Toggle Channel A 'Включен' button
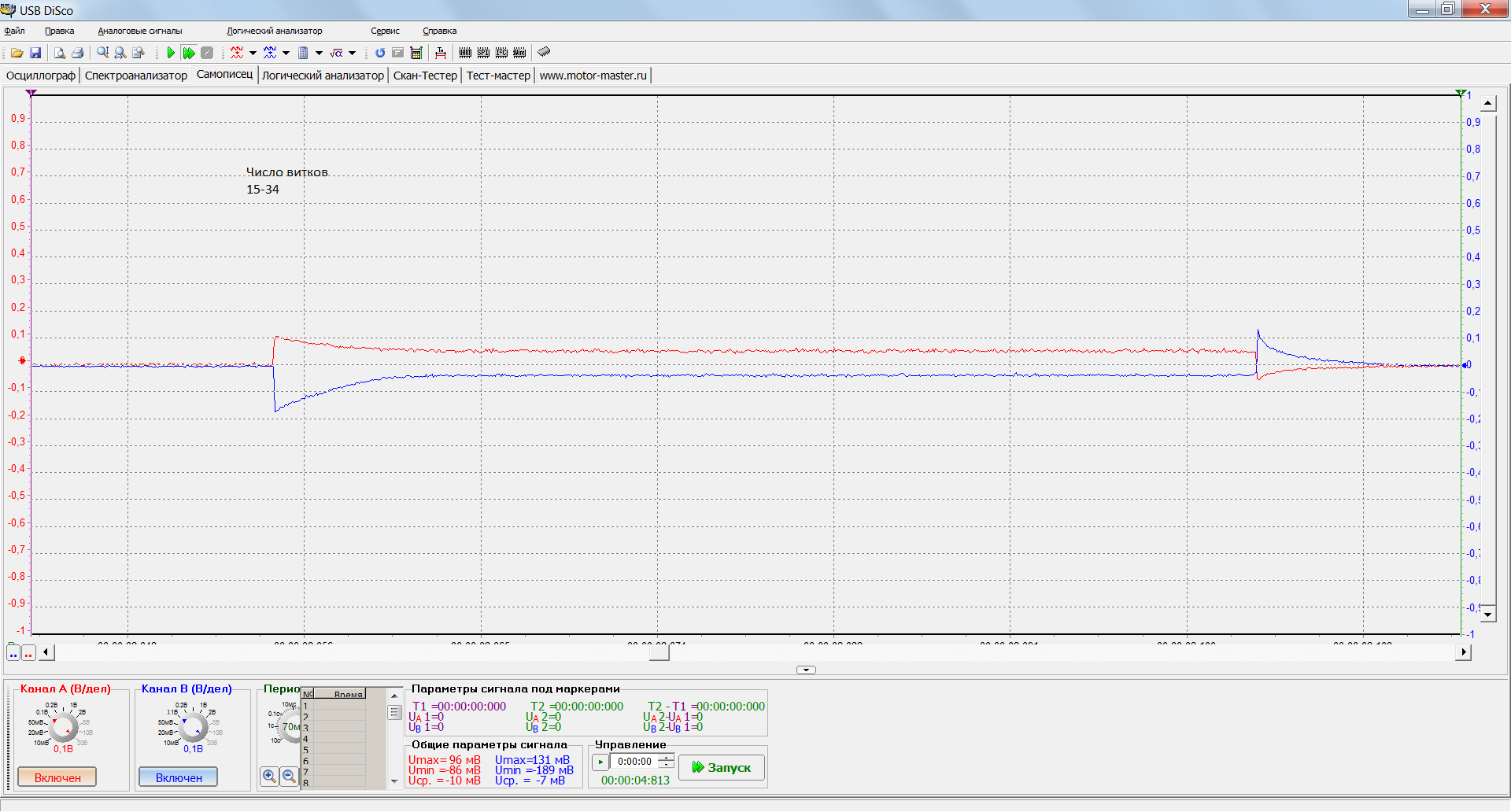 coord(57,777)
